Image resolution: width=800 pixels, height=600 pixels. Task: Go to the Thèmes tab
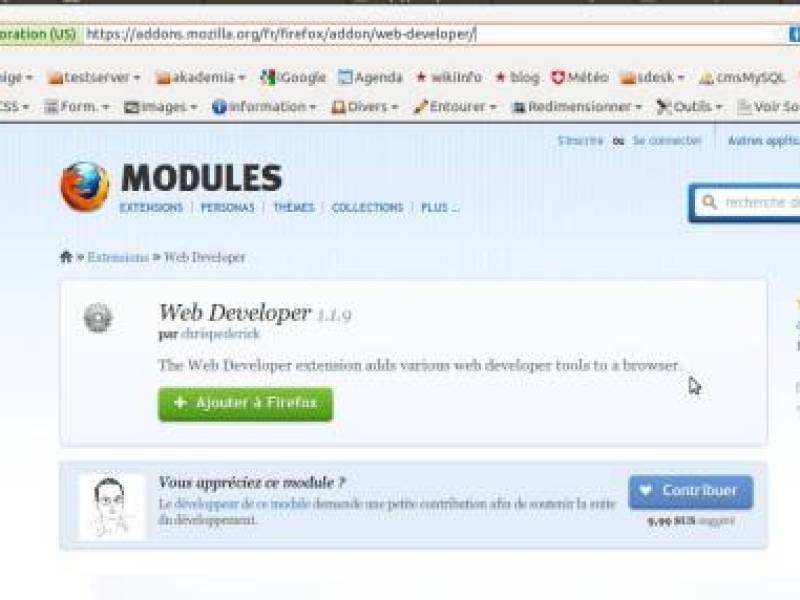pyautogui.click(x=294, y=208)
